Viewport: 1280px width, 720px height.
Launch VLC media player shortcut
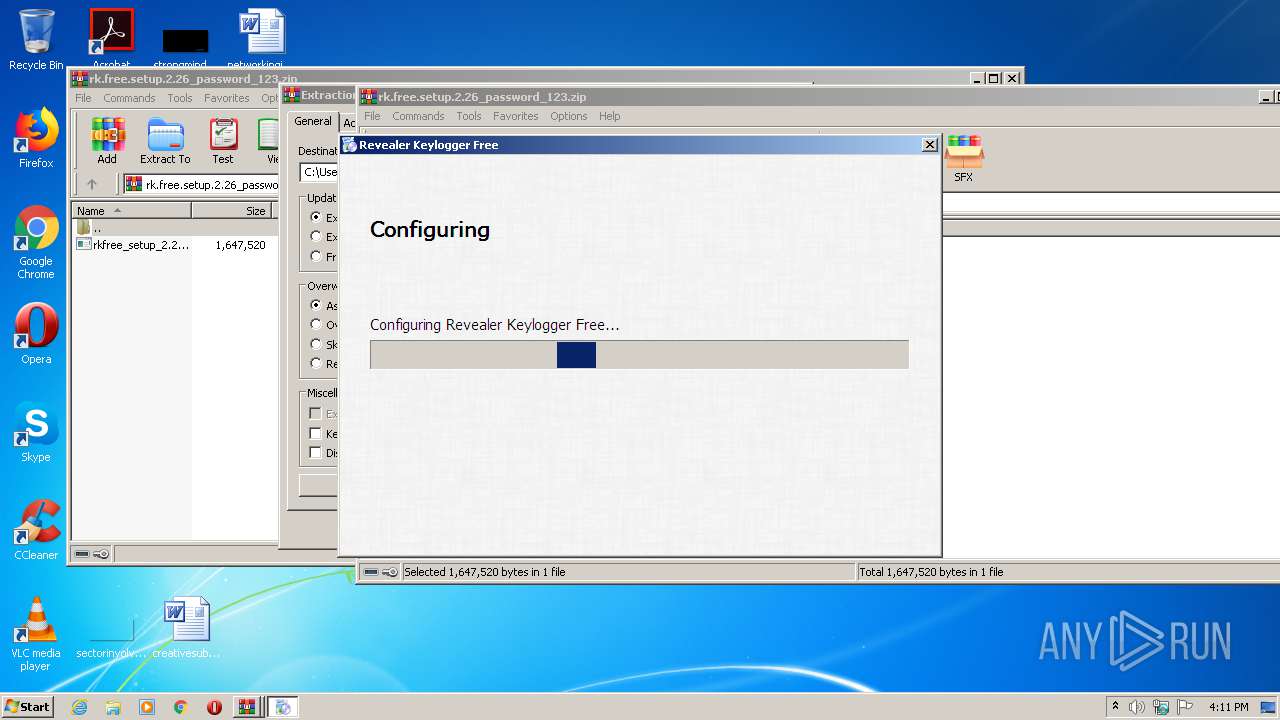pyautogui.click(x=36, y=633)
